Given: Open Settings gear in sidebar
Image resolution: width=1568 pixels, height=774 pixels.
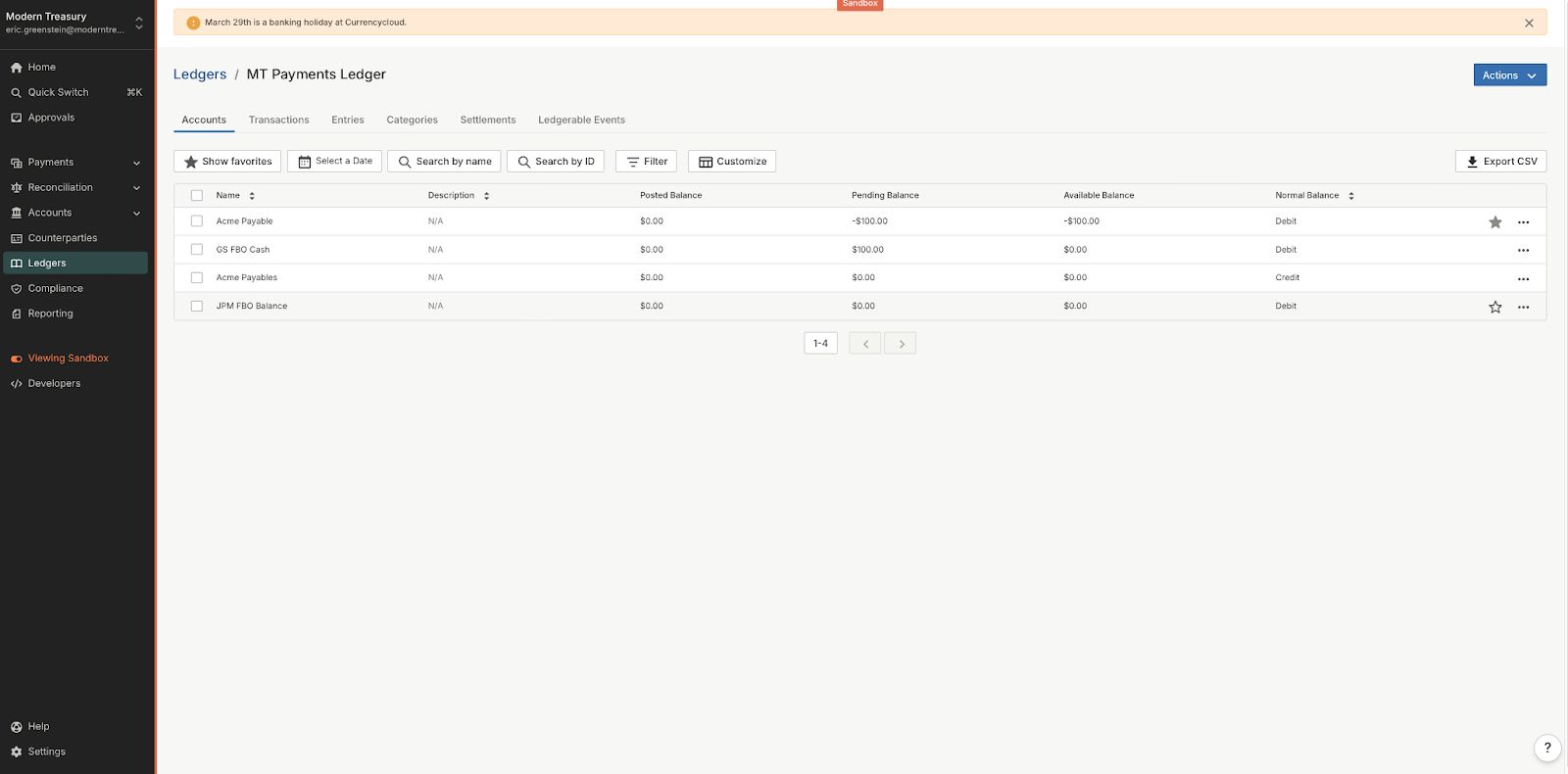Looking at the screenshot, I should point(46,751).
